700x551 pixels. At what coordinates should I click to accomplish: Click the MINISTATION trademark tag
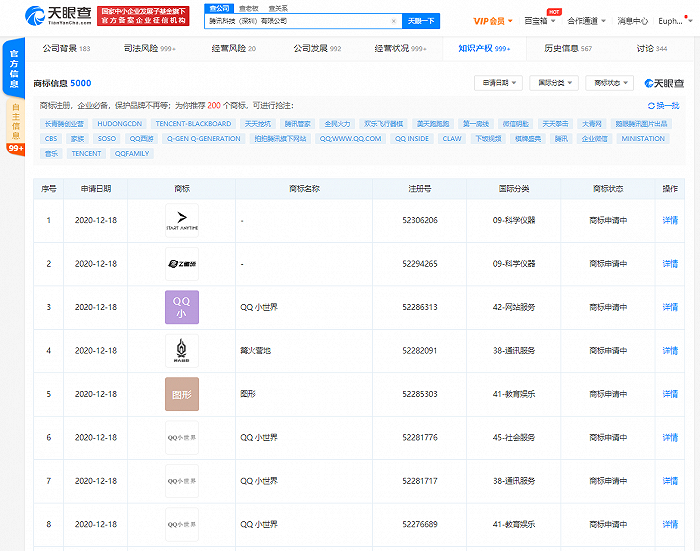(643, 138)
